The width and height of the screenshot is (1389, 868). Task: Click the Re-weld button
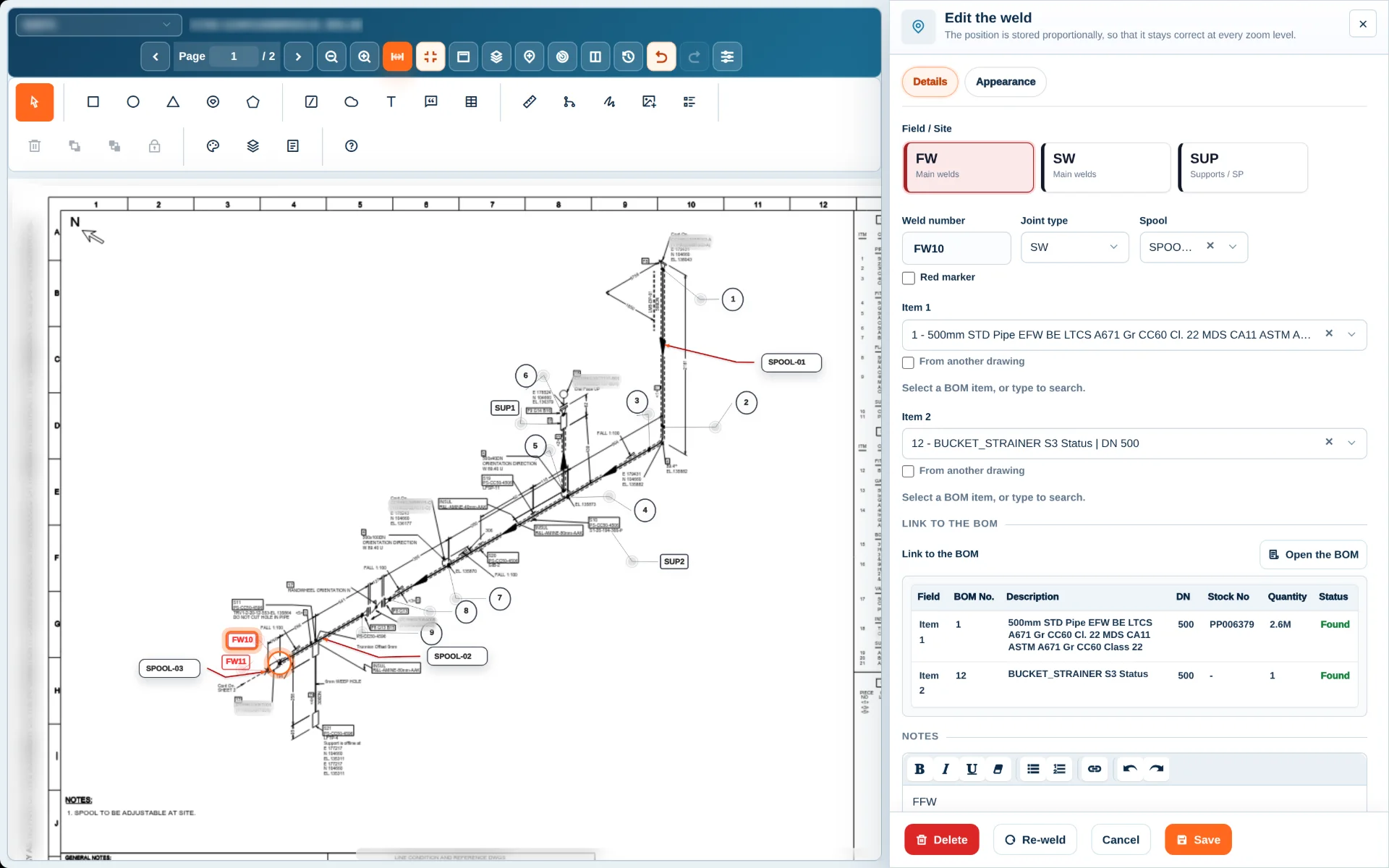coord(1035,840)
